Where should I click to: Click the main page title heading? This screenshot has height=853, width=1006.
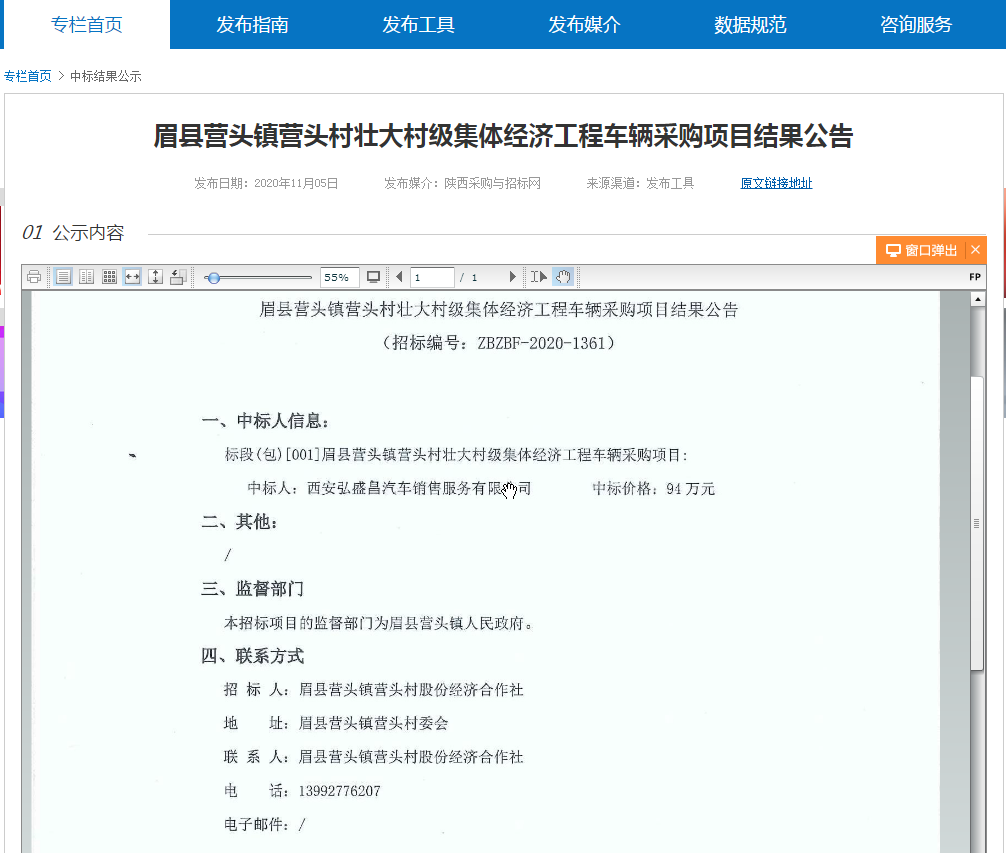pos(503,136)
